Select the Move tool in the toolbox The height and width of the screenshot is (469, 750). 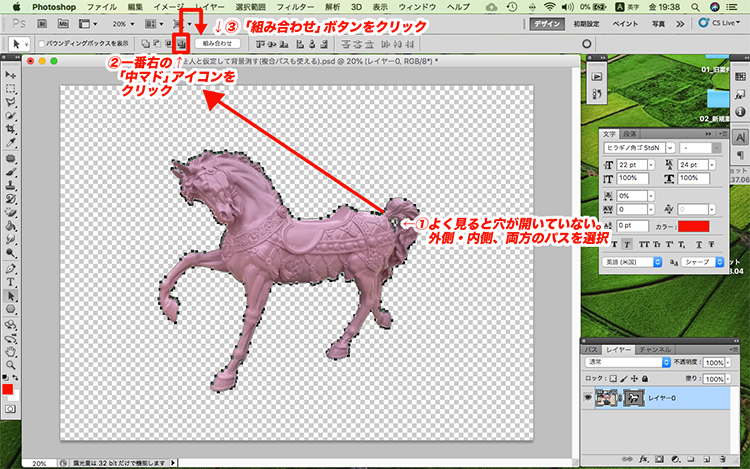click(10, 76)
